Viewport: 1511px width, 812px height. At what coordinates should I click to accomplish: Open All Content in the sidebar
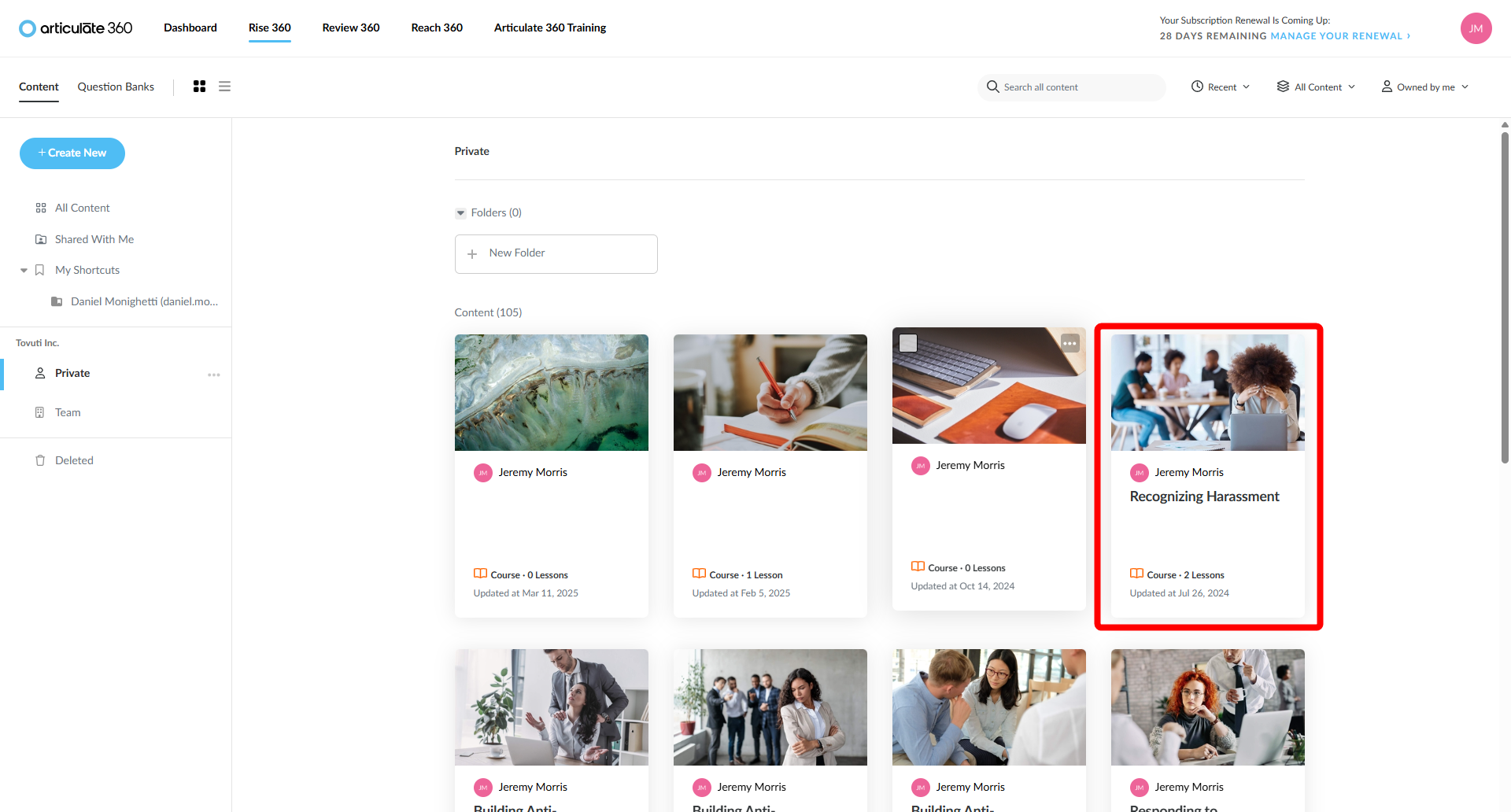coord(83,208)
